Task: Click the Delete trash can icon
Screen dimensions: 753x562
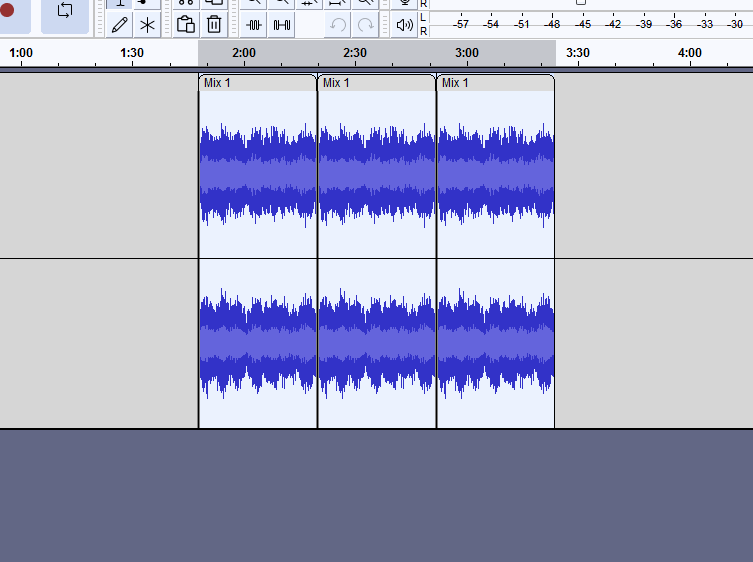Action: [x=214, y=24]
